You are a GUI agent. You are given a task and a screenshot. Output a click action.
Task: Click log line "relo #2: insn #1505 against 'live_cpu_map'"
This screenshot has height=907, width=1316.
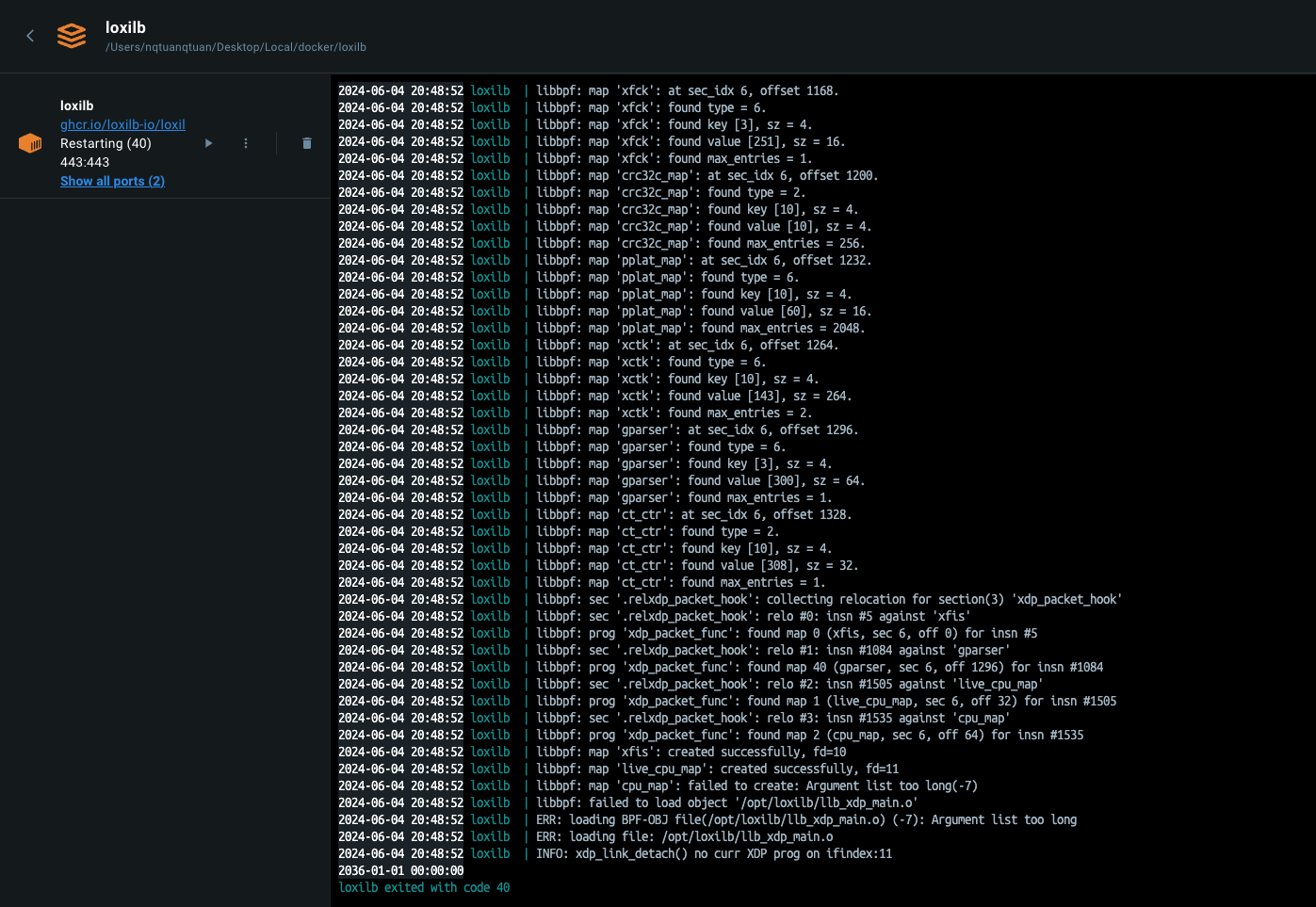point(690,684)
